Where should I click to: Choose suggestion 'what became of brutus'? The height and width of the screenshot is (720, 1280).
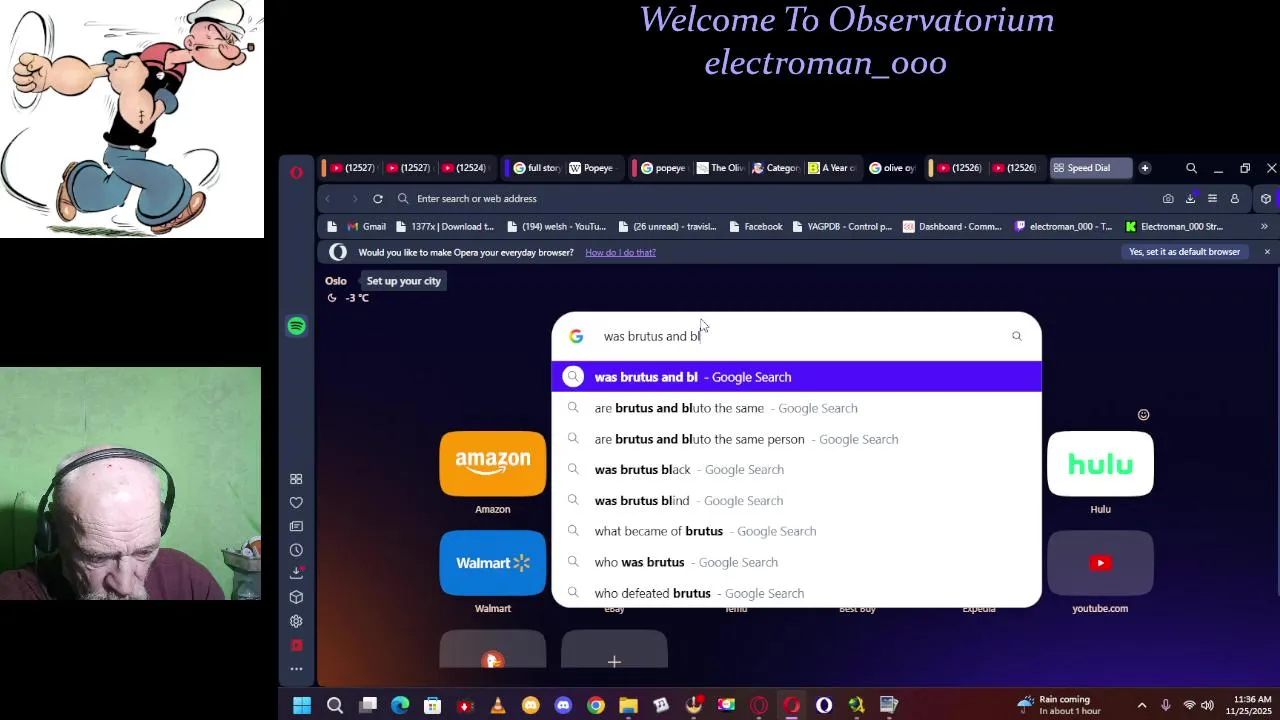[796, 531]
